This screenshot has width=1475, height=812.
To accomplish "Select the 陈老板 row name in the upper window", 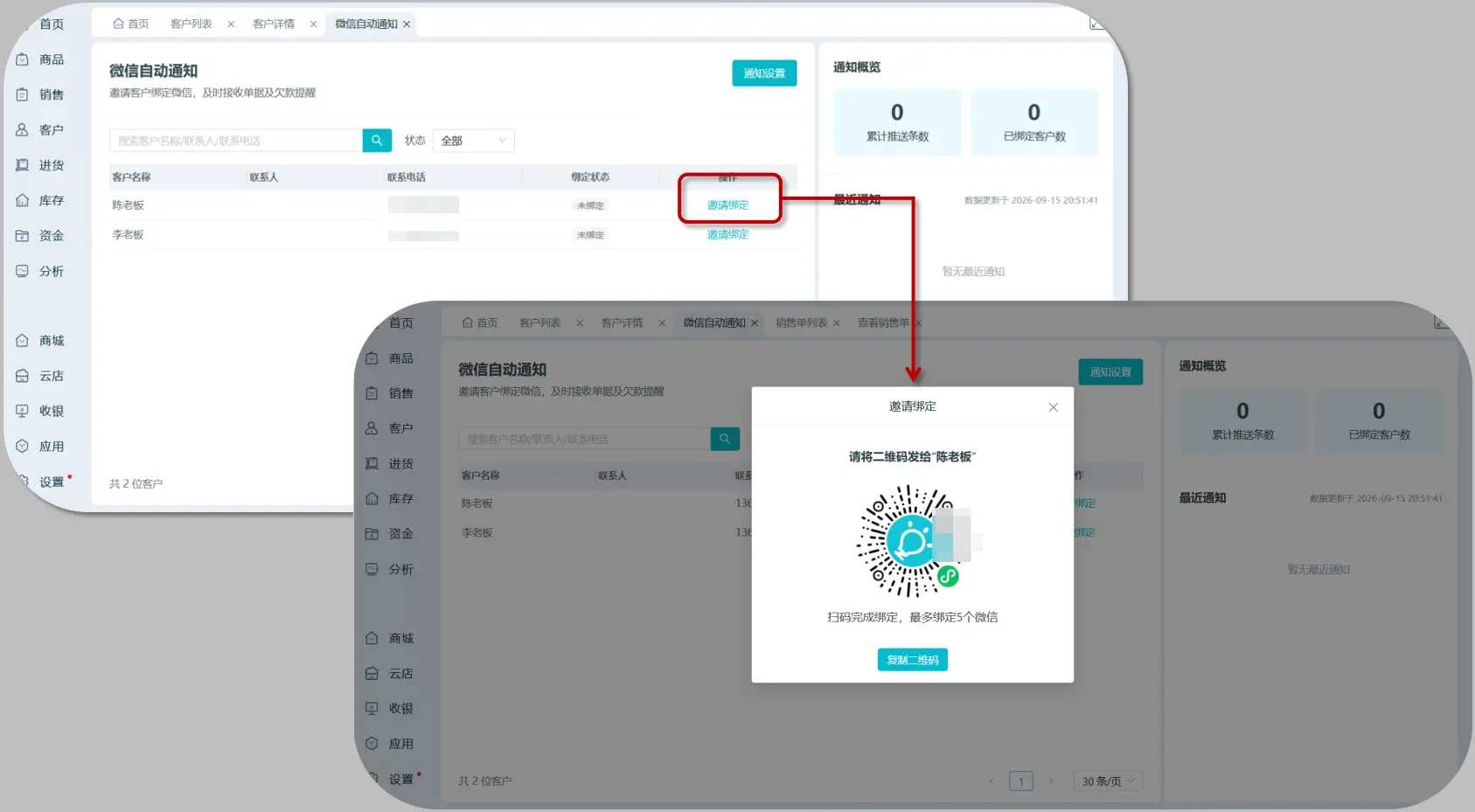I will (128, 205).
